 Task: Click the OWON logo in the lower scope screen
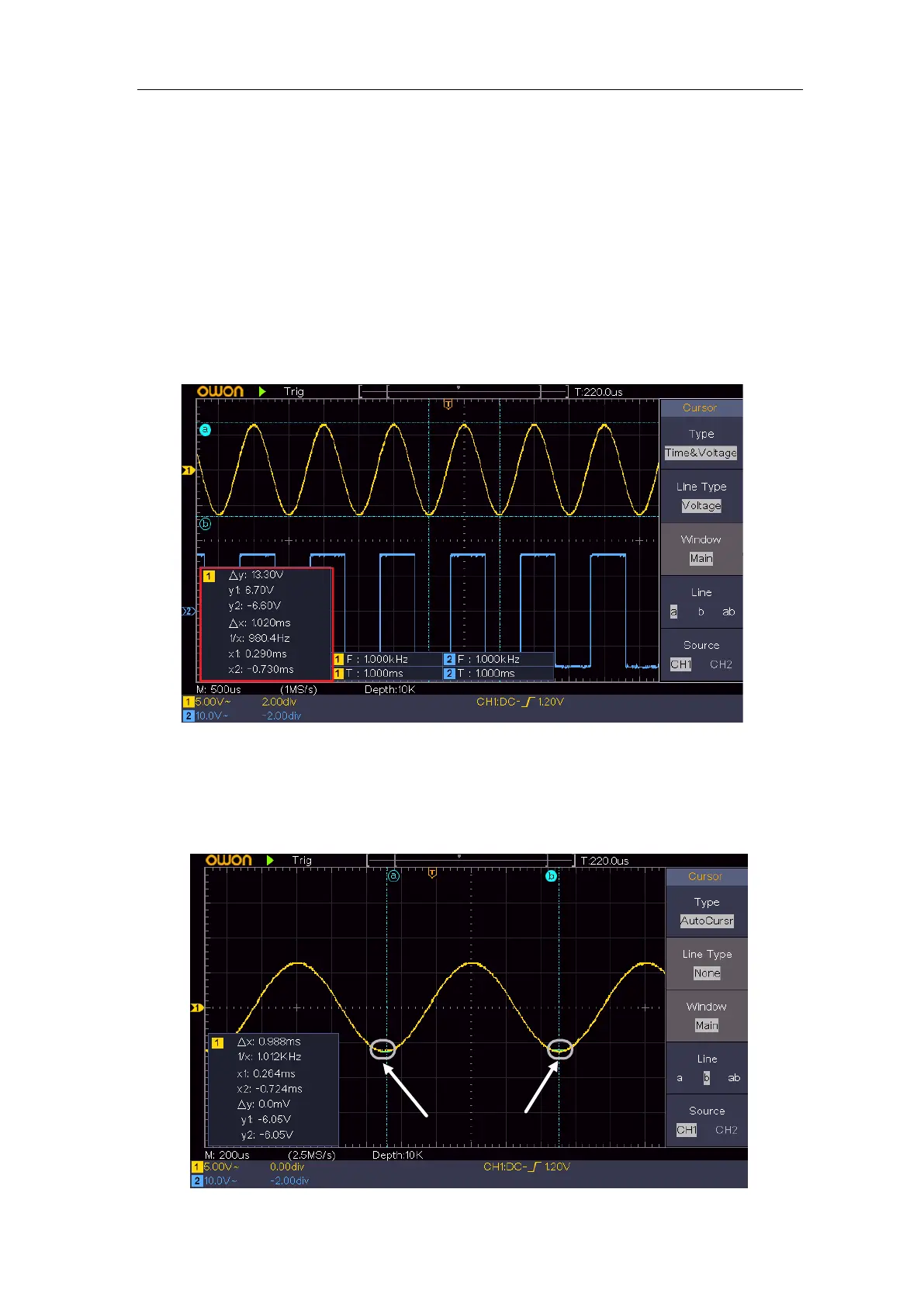pyautogui.click(x=229, y=860)
